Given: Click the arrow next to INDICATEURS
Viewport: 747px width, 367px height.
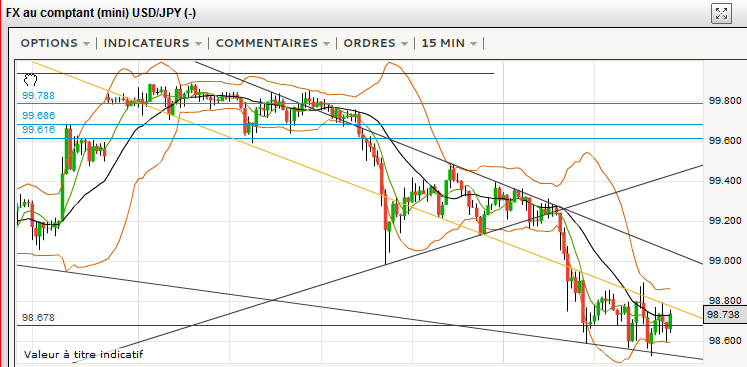Looking at the screenshot, I should [198, 44].
